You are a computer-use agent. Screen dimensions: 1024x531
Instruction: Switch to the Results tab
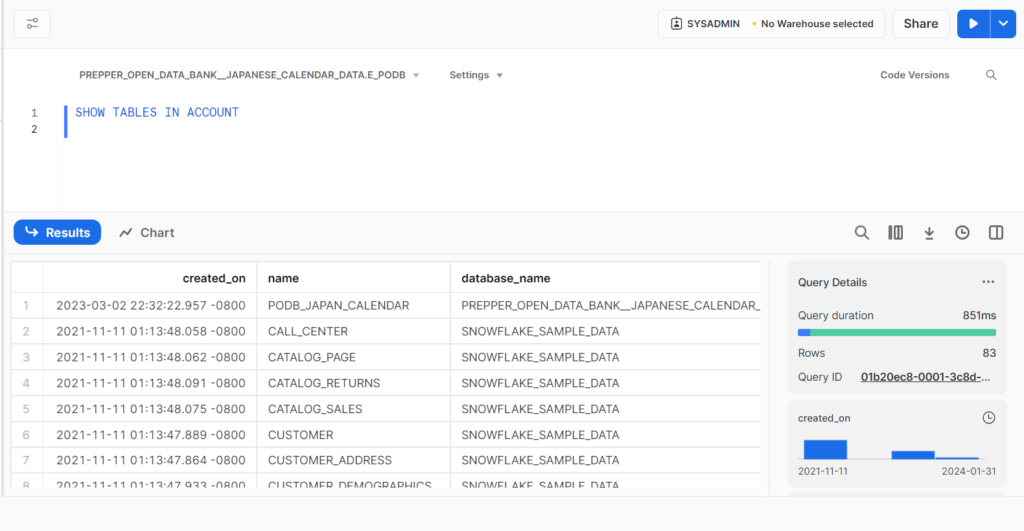click(57, 233)
